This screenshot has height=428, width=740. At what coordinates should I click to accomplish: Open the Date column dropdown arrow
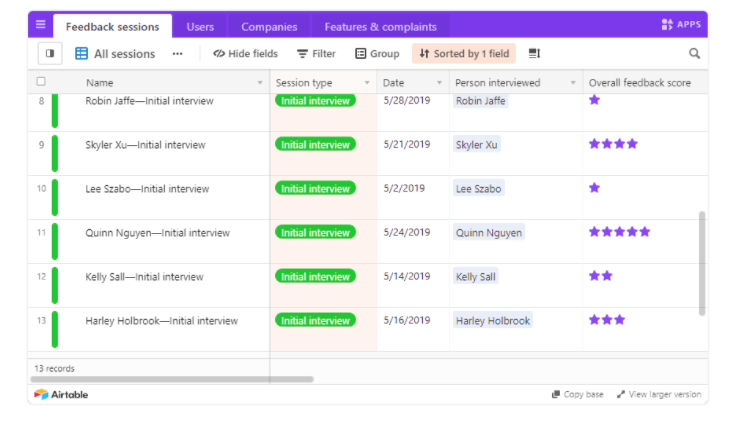tap(439, 83)
